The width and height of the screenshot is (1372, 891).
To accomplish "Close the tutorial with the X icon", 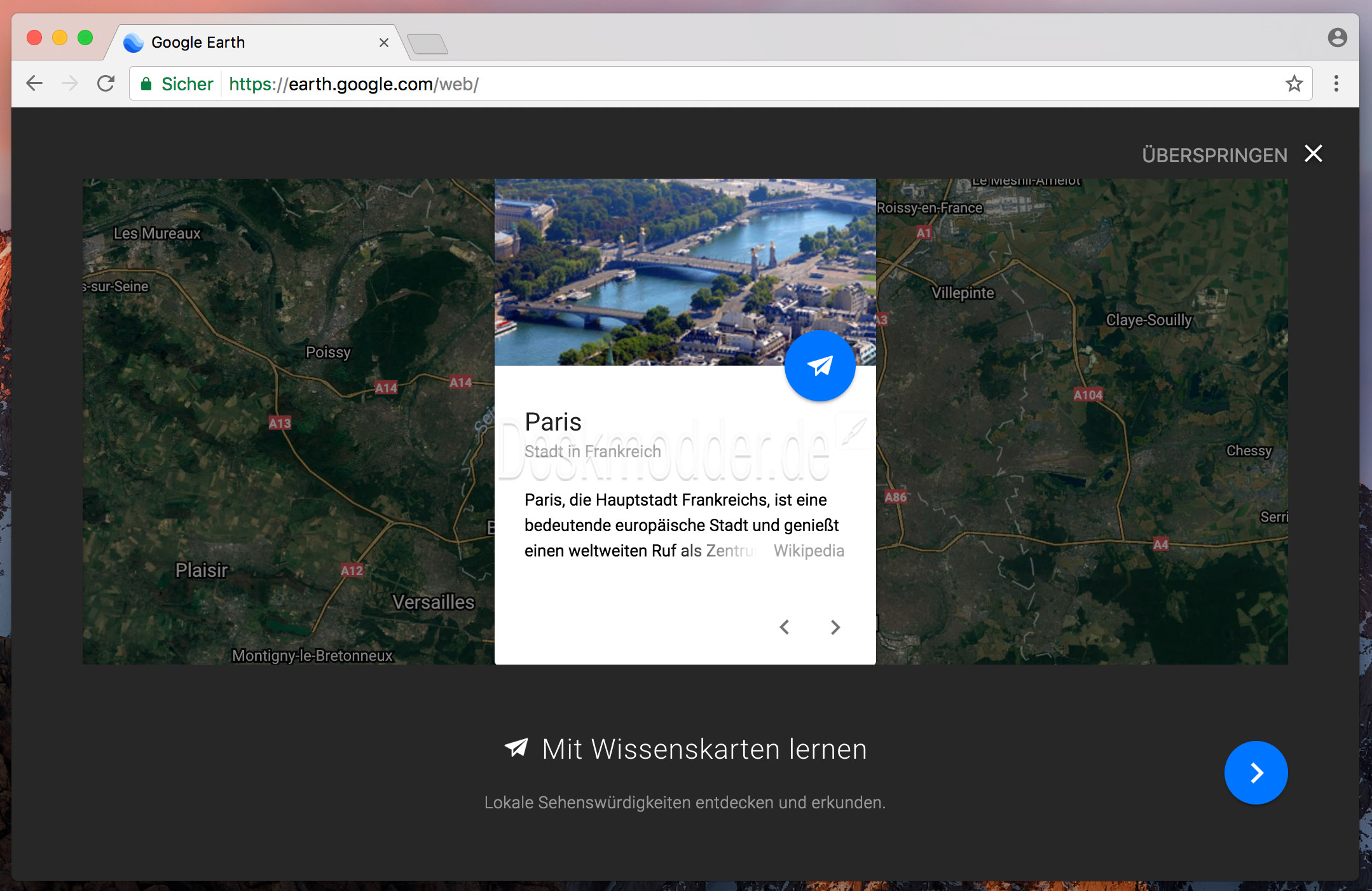I will (x=1314, y=154).
